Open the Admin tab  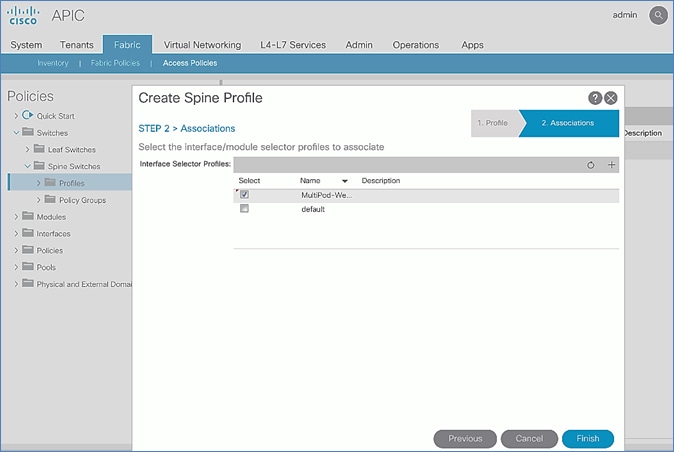point(359,45)
